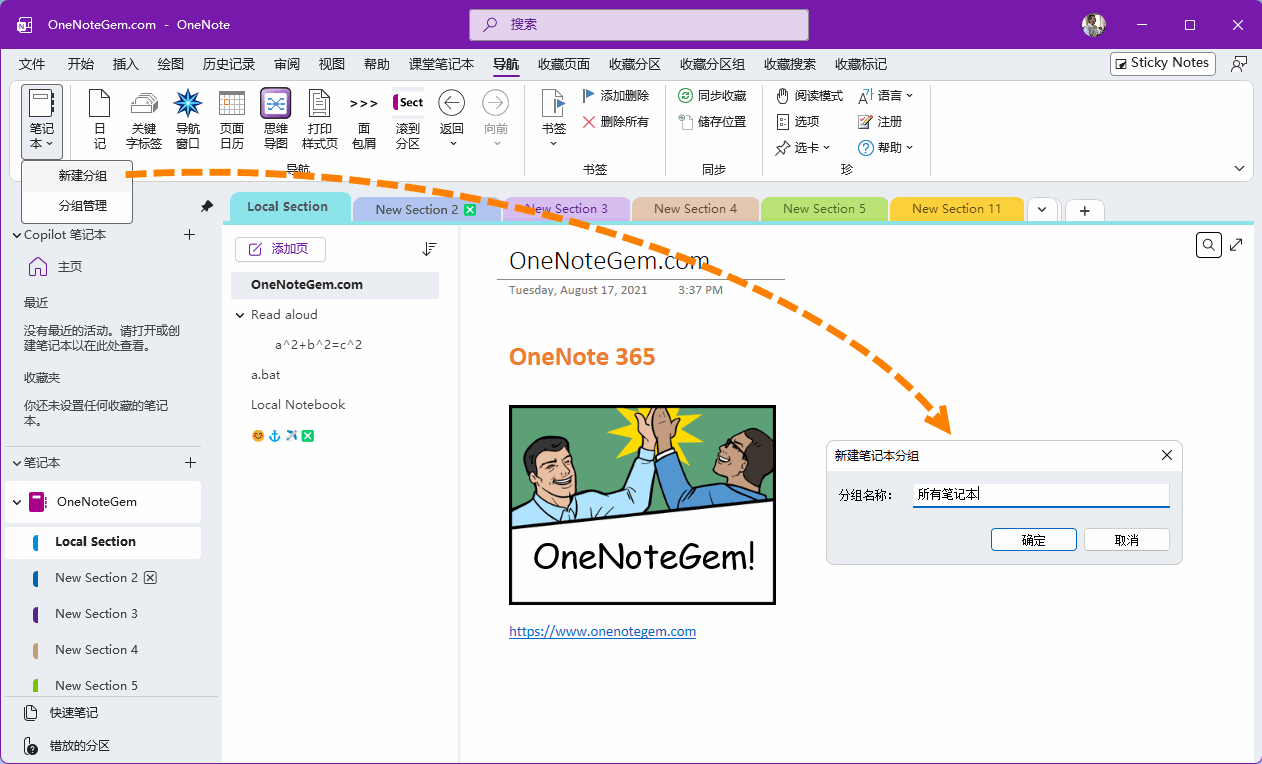Select 新建分组 menu item

pos(78,177)
